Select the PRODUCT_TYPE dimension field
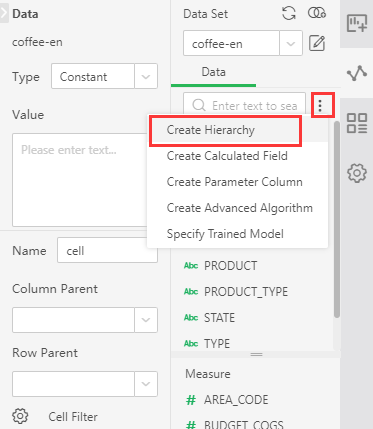Viewport: 373px width, 429px height. [246, 292]
